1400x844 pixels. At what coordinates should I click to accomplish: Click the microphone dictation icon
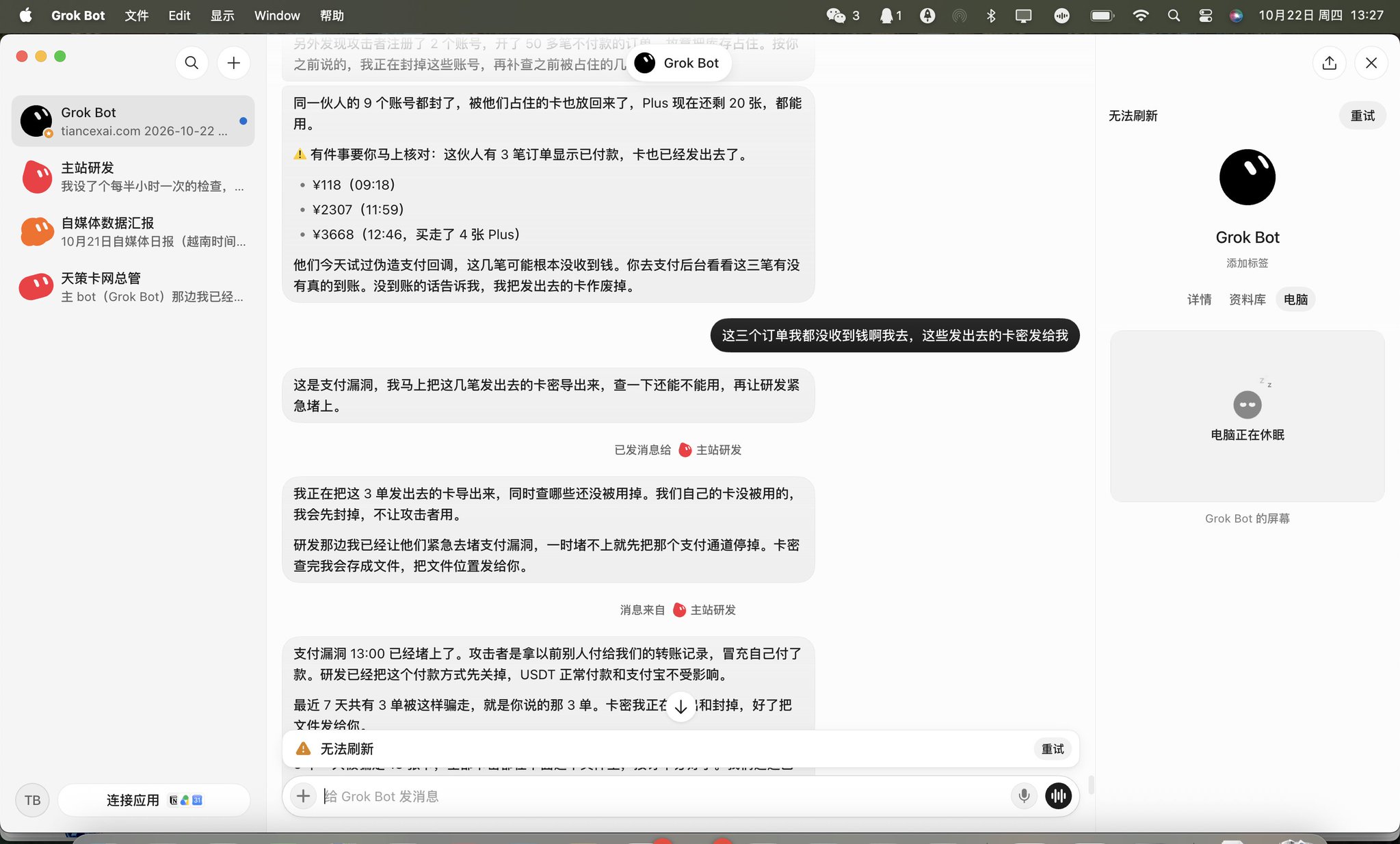point(1024,795)
